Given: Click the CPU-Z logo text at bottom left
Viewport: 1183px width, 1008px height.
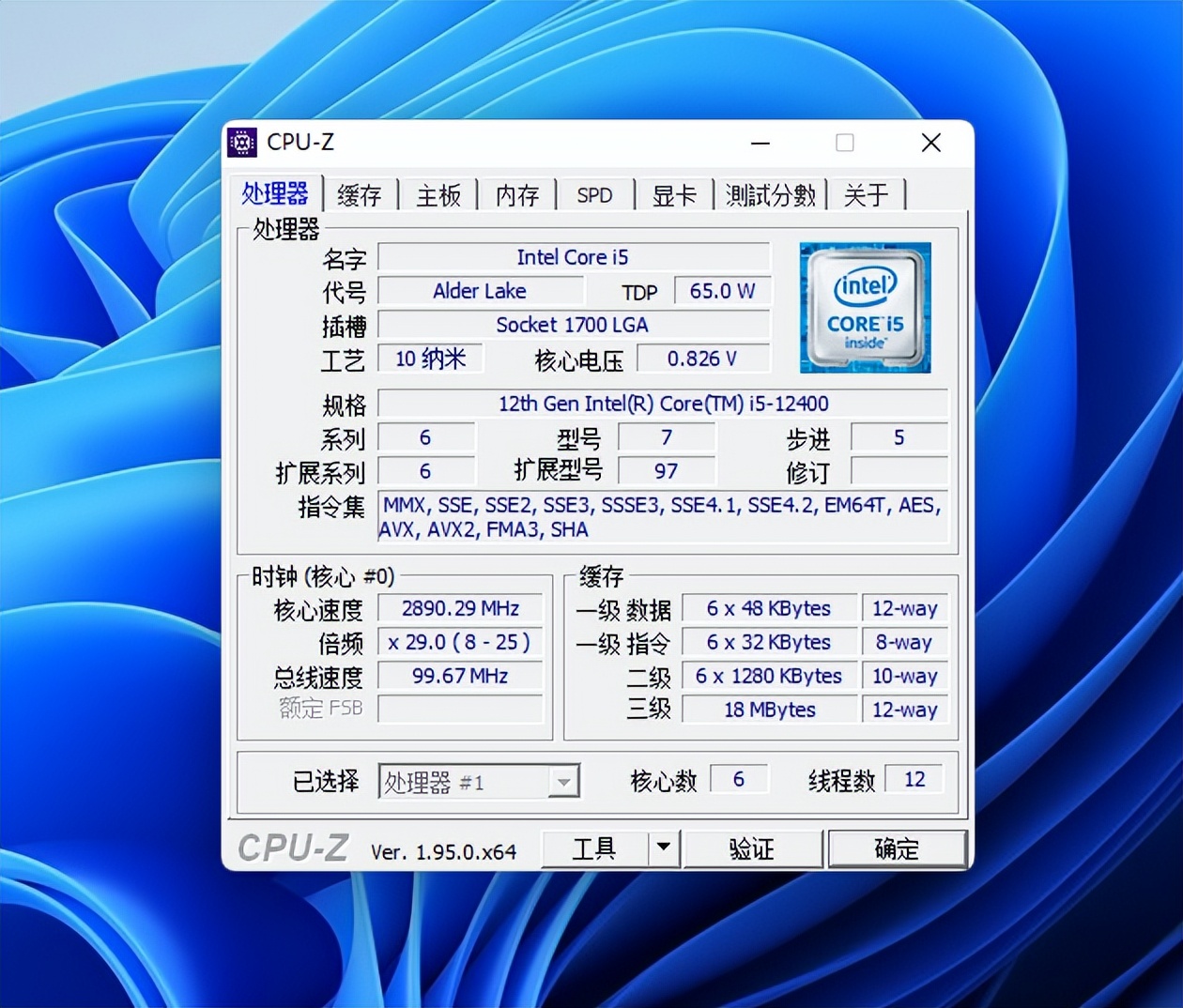Looking at the screenshot, I should pyautogui.click(x=292, y=848).
